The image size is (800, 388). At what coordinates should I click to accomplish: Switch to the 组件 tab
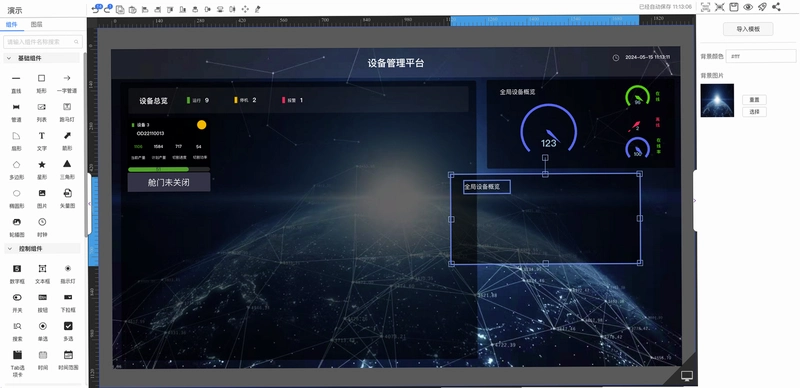coord(11,24)
